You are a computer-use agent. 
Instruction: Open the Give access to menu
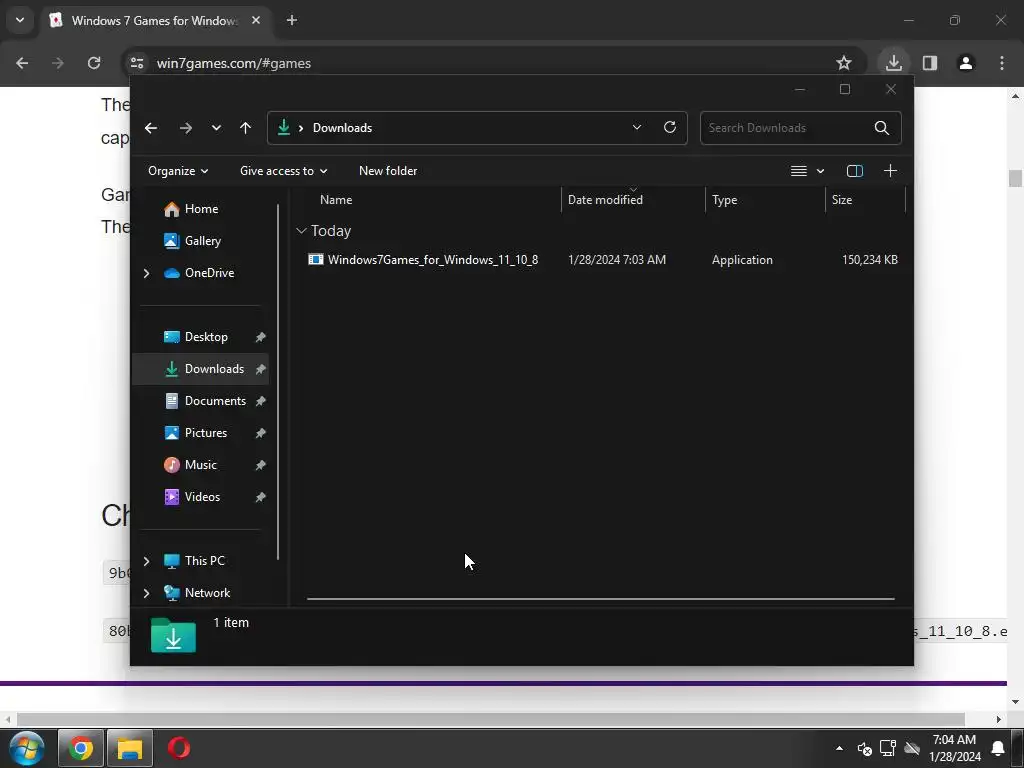[283, 171]
